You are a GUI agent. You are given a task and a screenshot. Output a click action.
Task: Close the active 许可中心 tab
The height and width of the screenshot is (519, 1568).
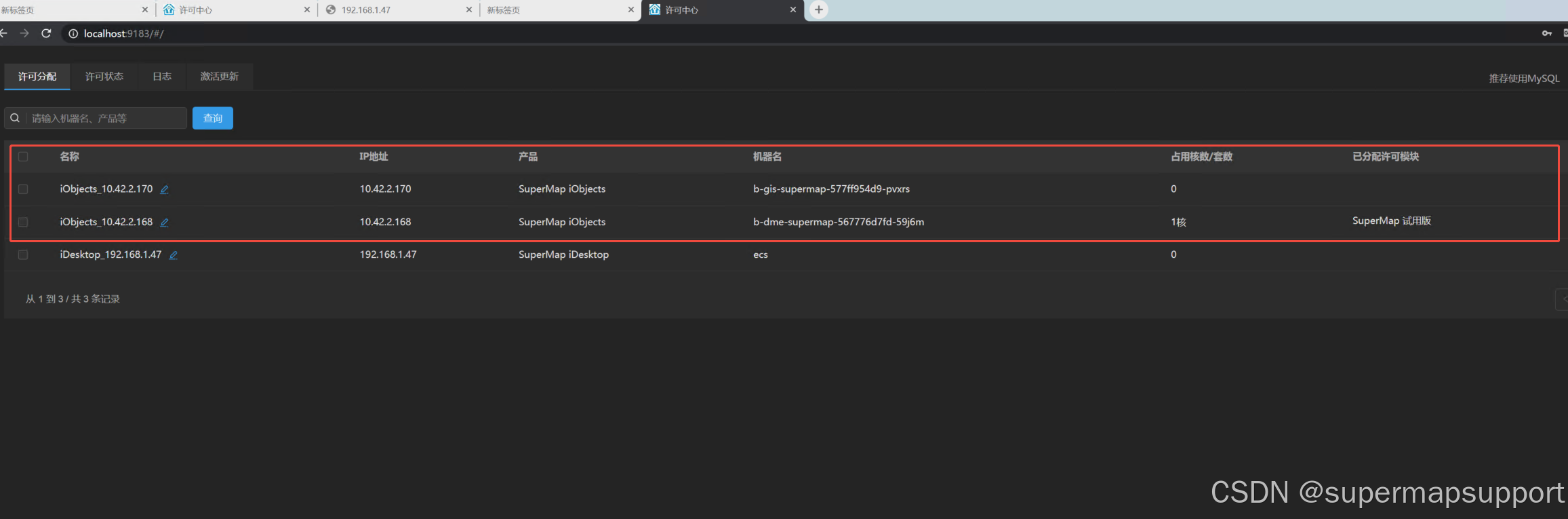pos(793,9)
